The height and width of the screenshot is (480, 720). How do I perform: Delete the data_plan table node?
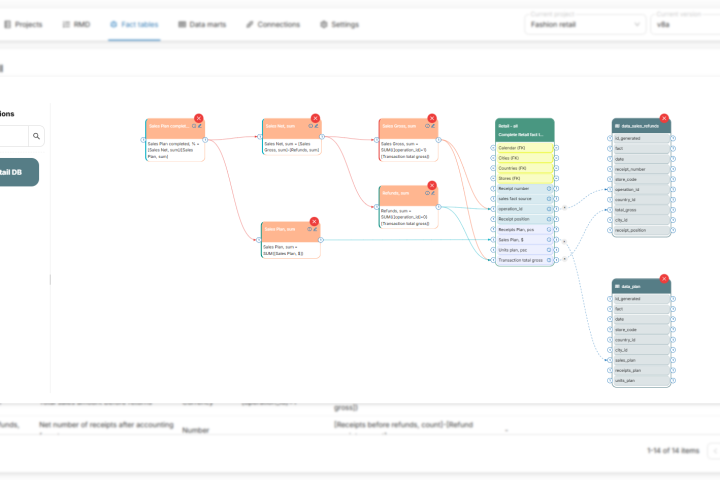(664, 278)
